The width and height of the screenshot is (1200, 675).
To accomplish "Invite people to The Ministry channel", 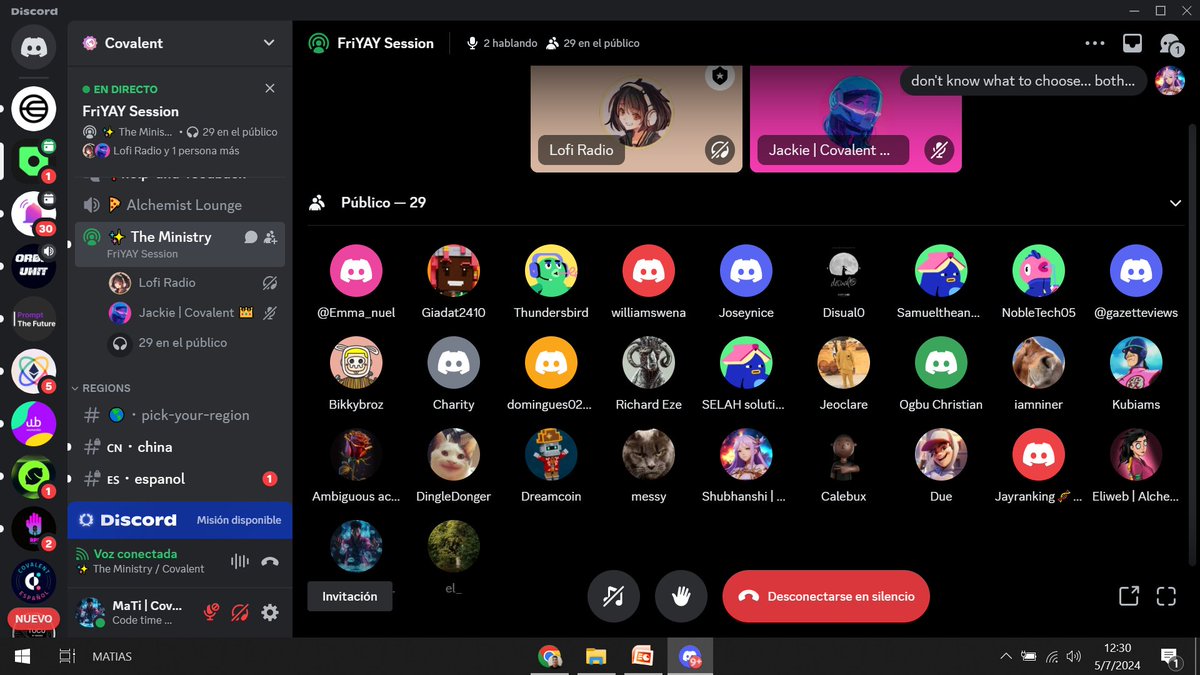I will pyautogui.click(x=270, y=237).
